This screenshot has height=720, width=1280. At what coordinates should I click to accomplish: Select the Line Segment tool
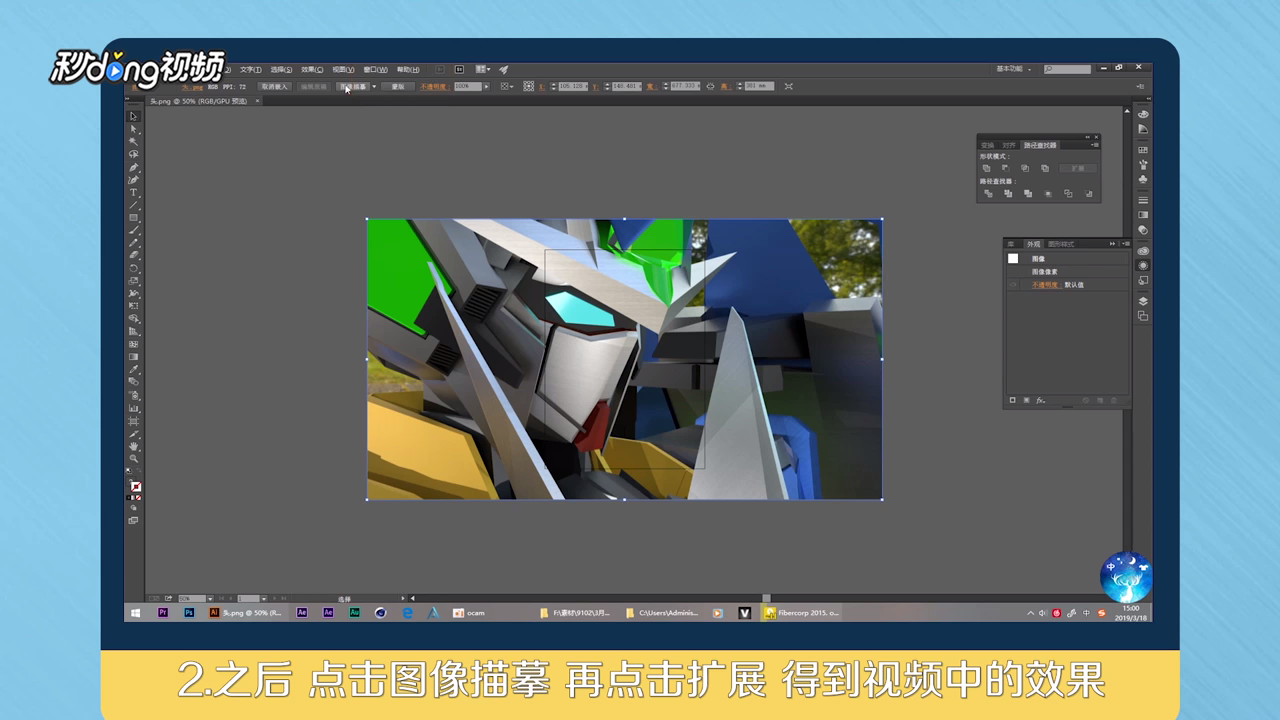(134, 205)
